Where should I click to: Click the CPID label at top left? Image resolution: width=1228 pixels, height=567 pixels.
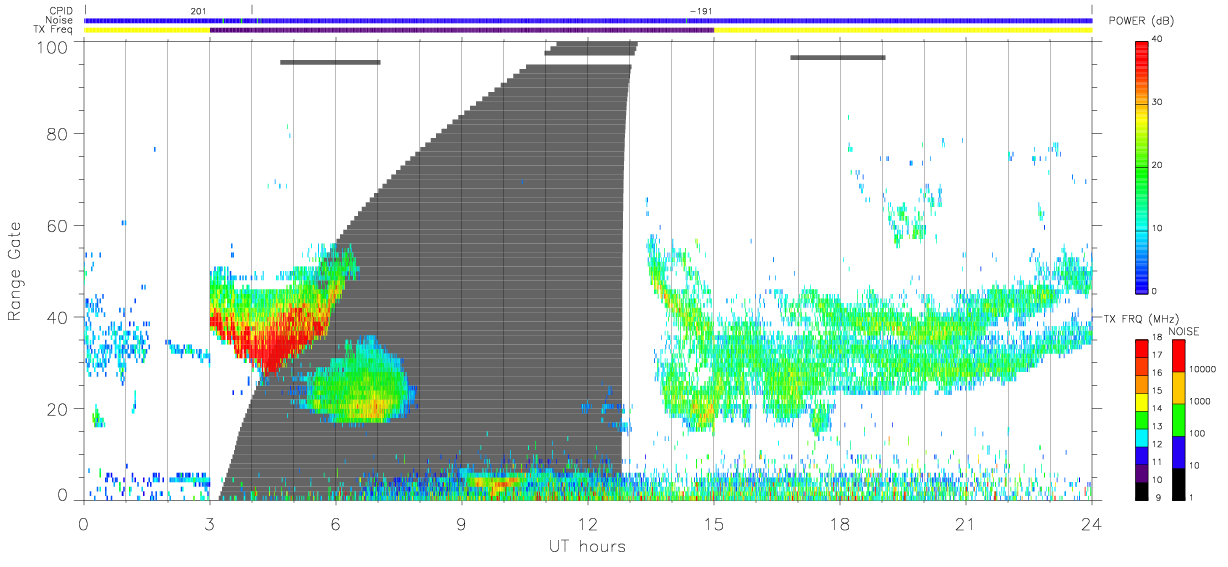click(59, 10)
